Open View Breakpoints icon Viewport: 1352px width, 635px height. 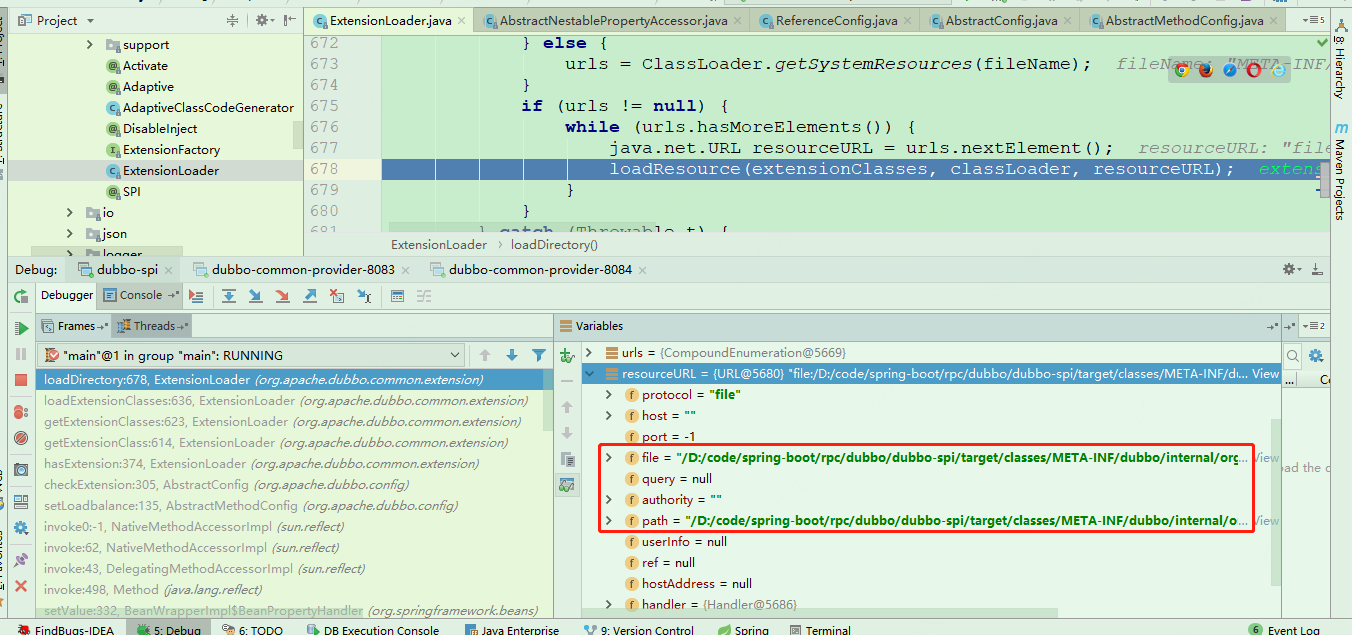click(x=21, y=412)
